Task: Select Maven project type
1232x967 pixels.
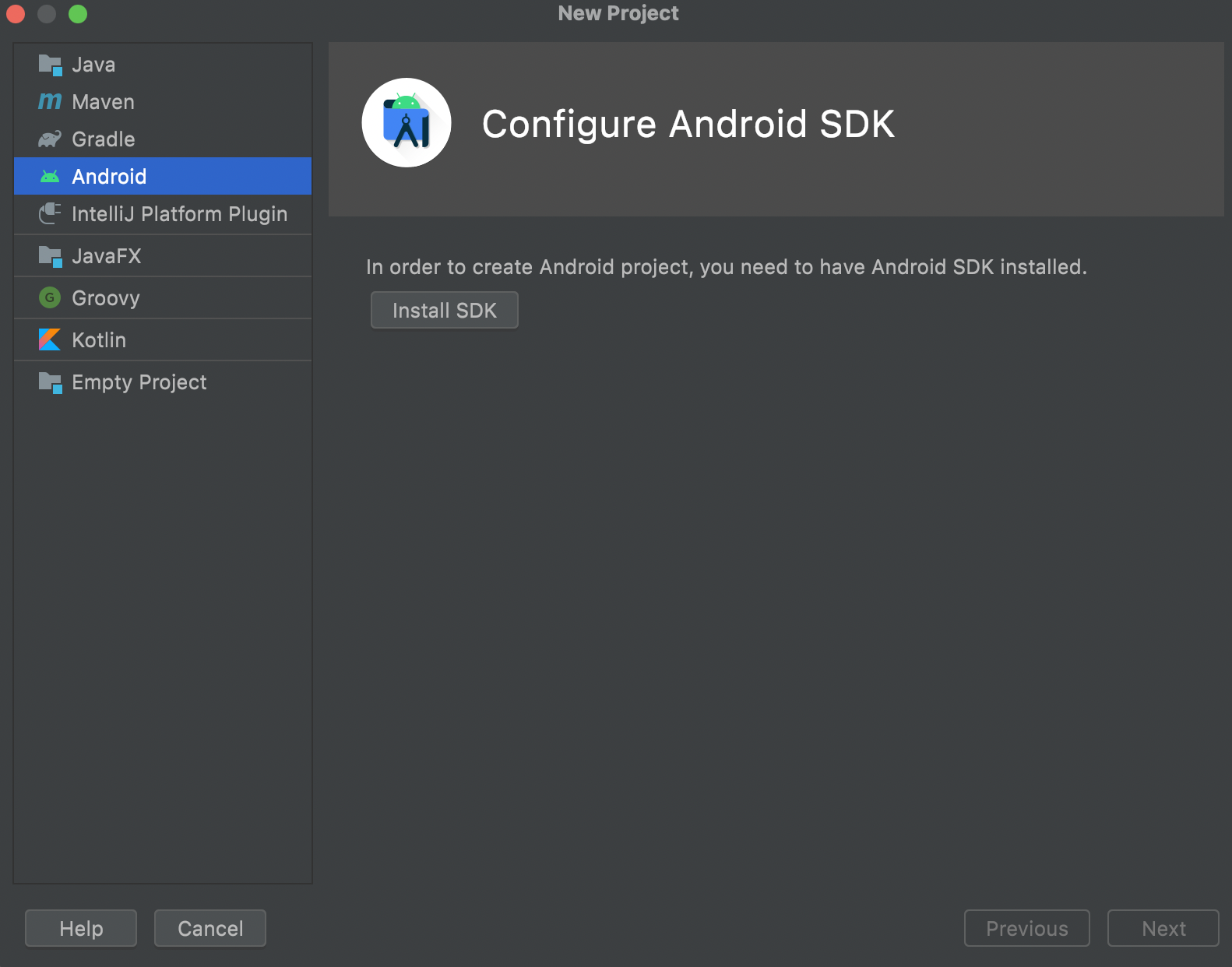Action: (x=163, y=102)
